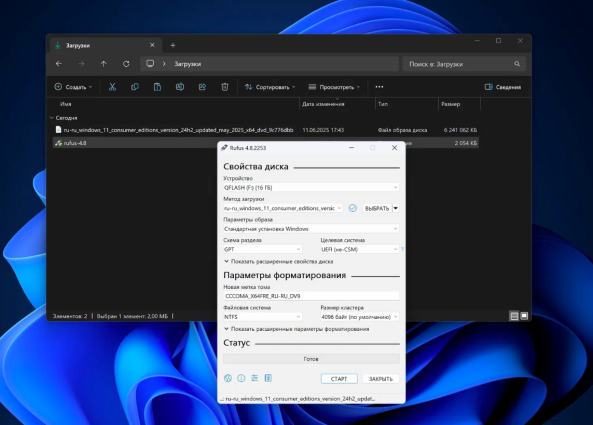Click the 6 241 062 КБ size cell
Viewport: 593px width, 425px height.
pos(460,130)
